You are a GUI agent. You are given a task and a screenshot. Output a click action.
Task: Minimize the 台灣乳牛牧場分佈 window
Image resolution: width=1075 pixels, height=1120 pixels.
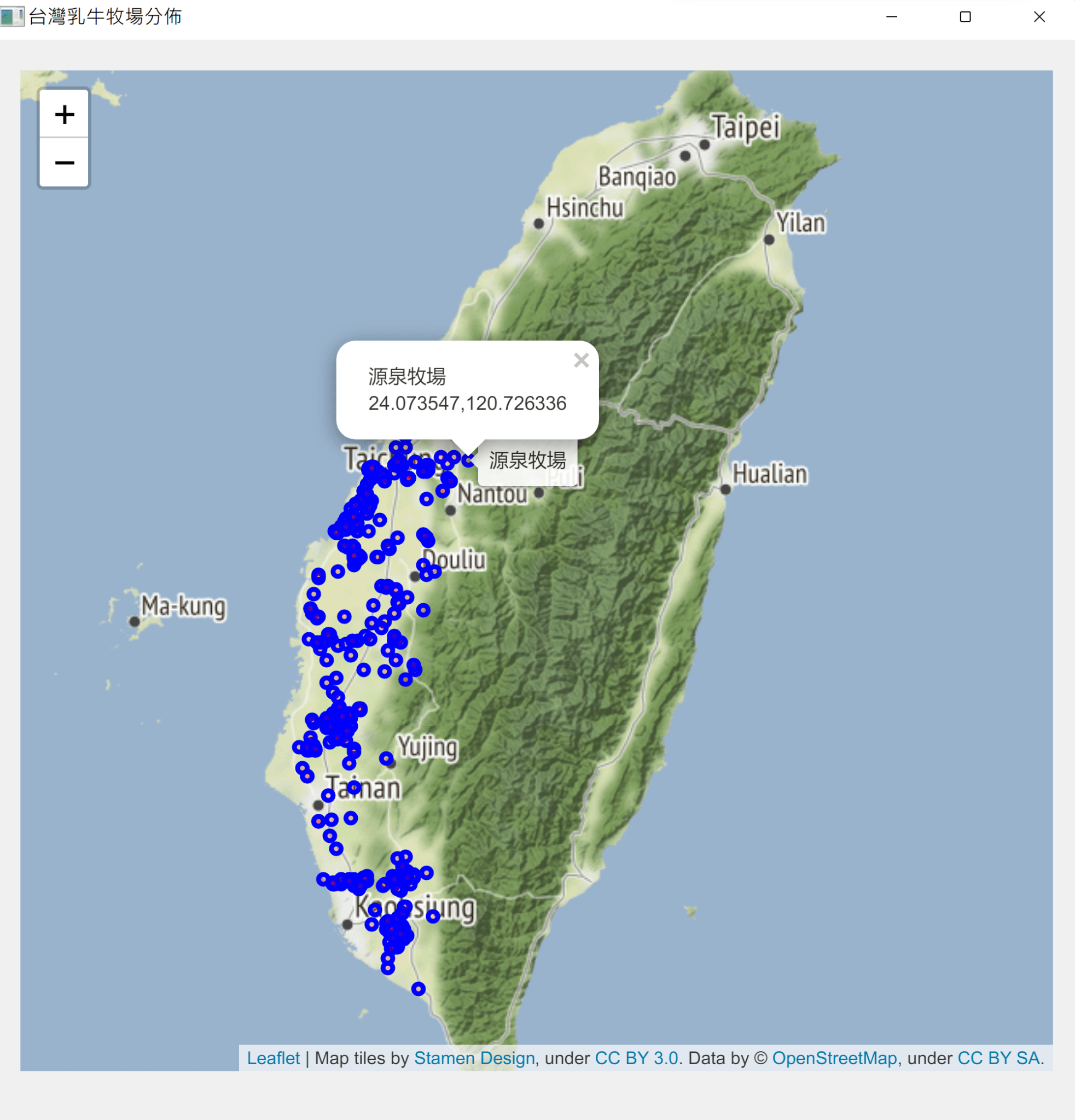tap(891, 17)
